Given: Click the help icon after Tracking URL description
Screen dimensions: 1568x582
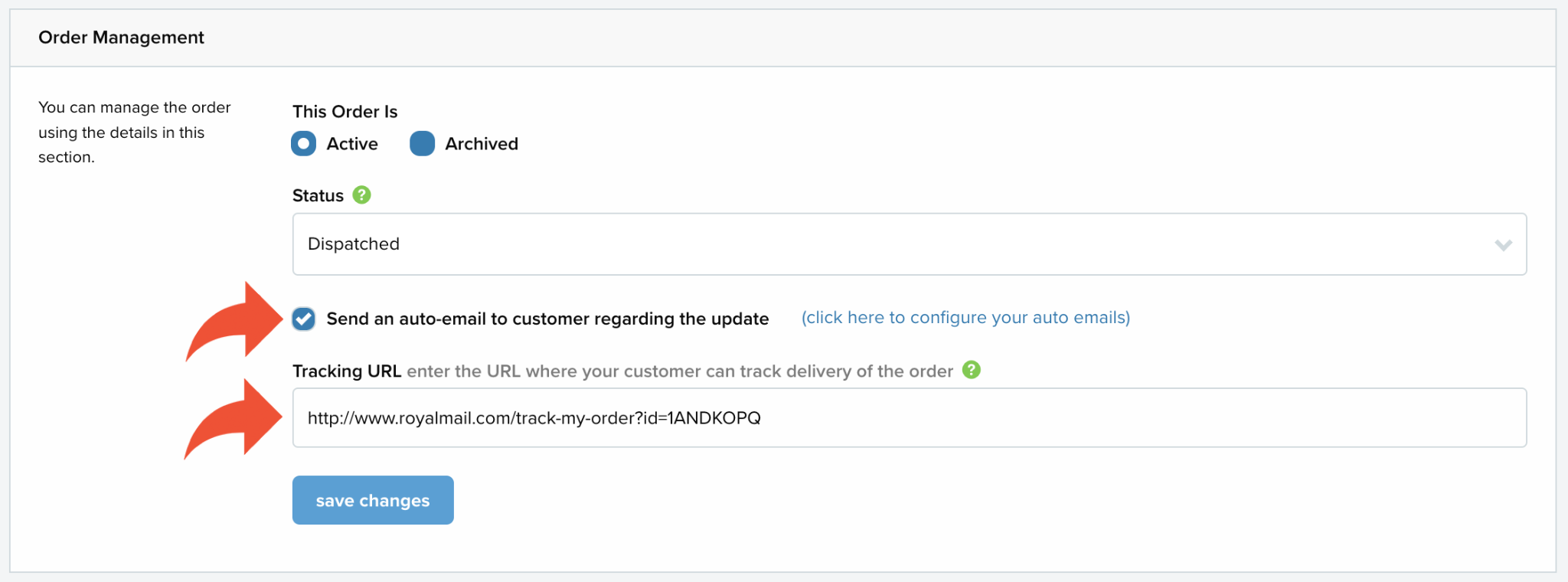Looking at the screenshot, I should [971, 370].
